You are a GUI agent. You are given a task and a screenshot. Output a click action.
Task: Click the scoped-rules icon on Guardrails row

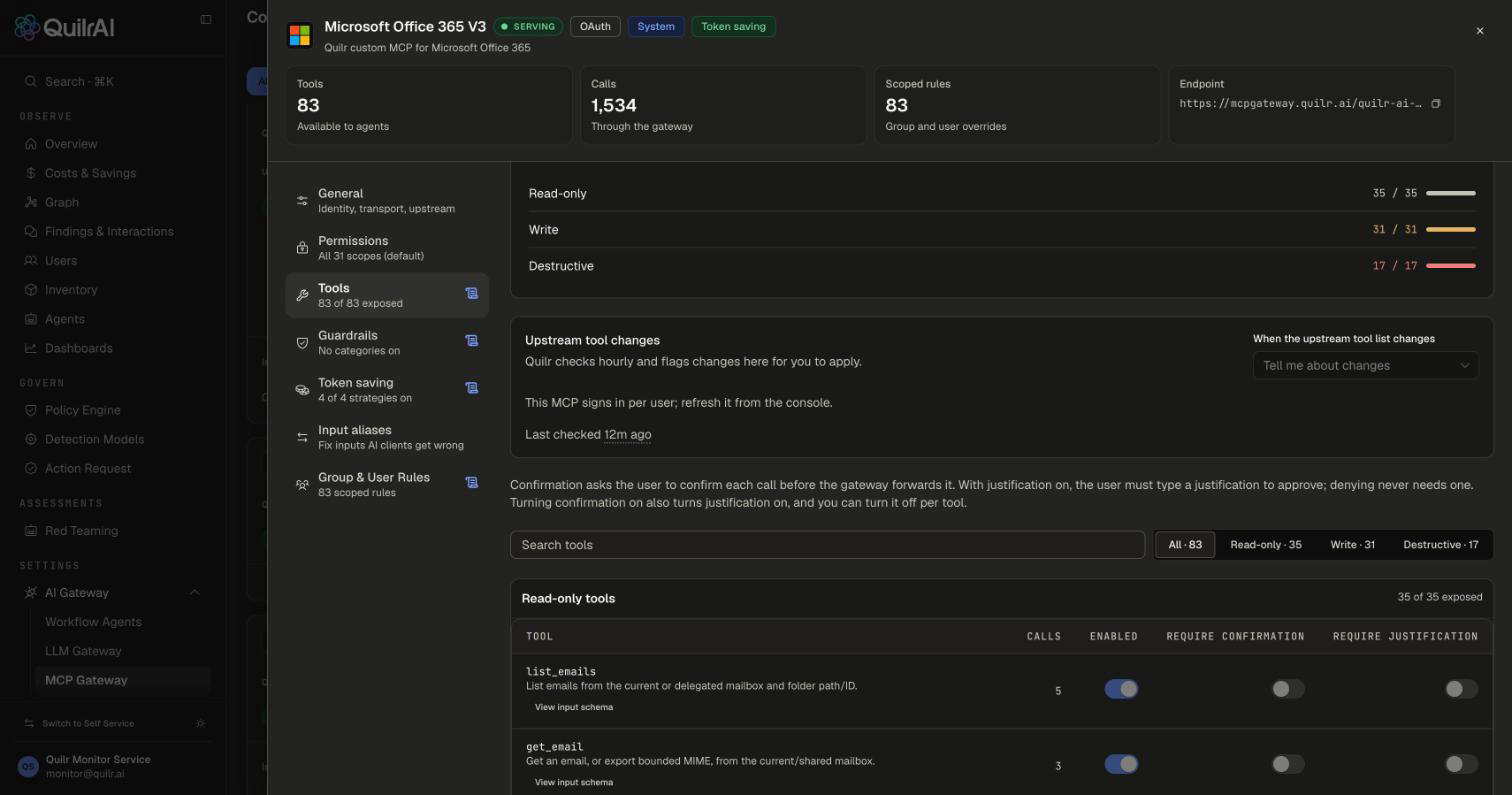[471, 340]
